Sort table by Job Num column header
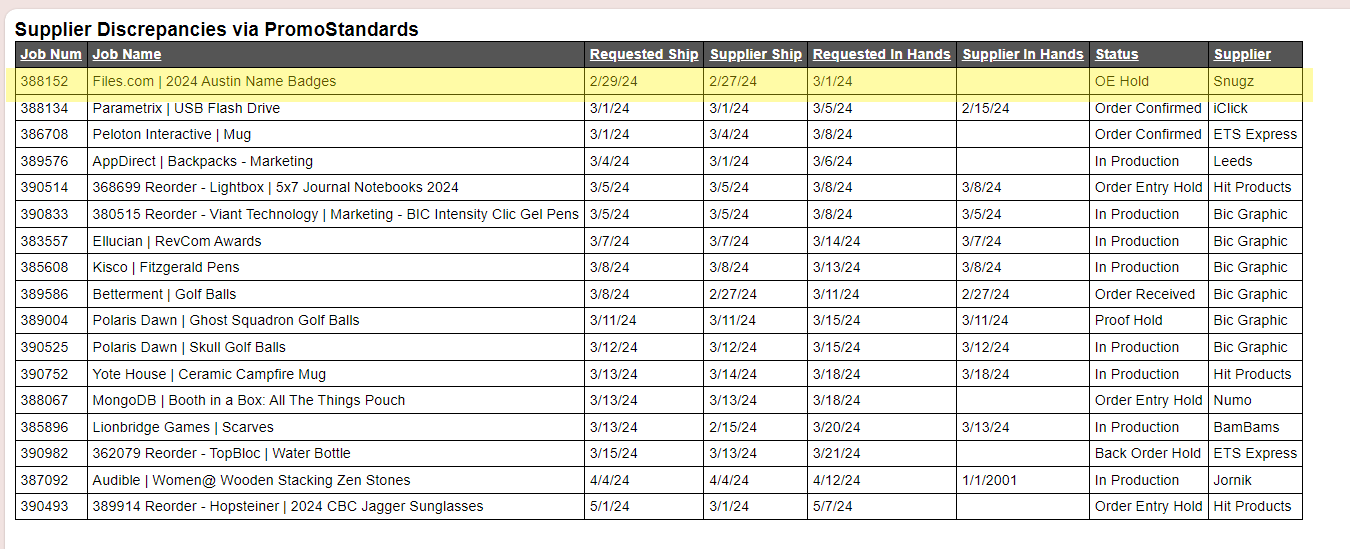Screen dimensions: 1350x549 pyautogui.click(x=51, y=55)
